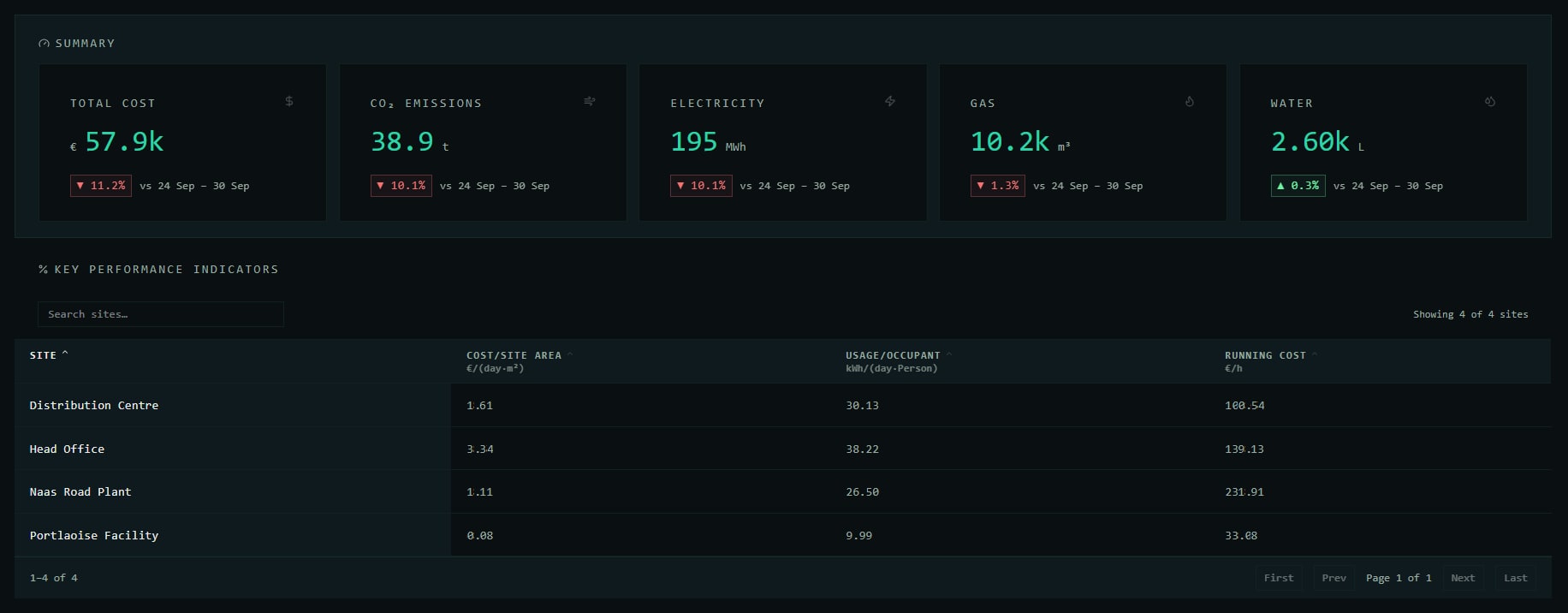Focus the Search sites input field

tap(161, 314)
